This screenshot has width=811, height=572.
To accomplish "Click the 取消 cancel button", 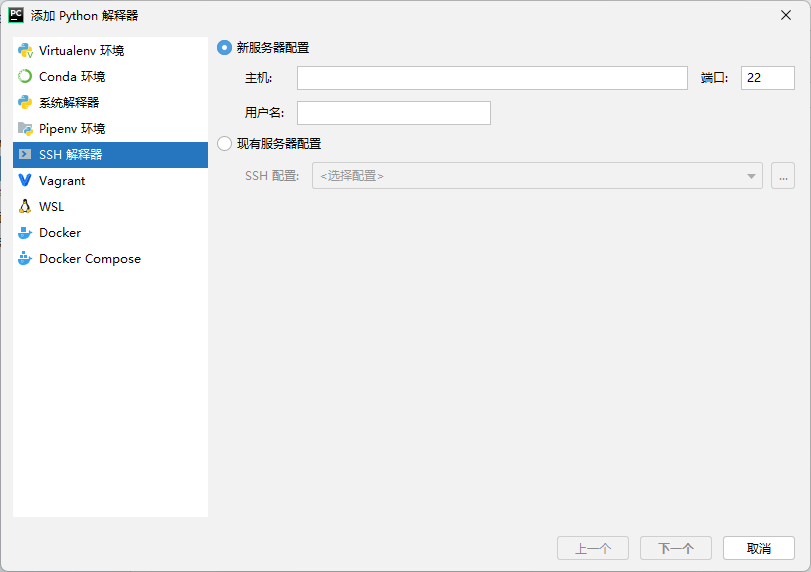I will (x=759, y=548).
